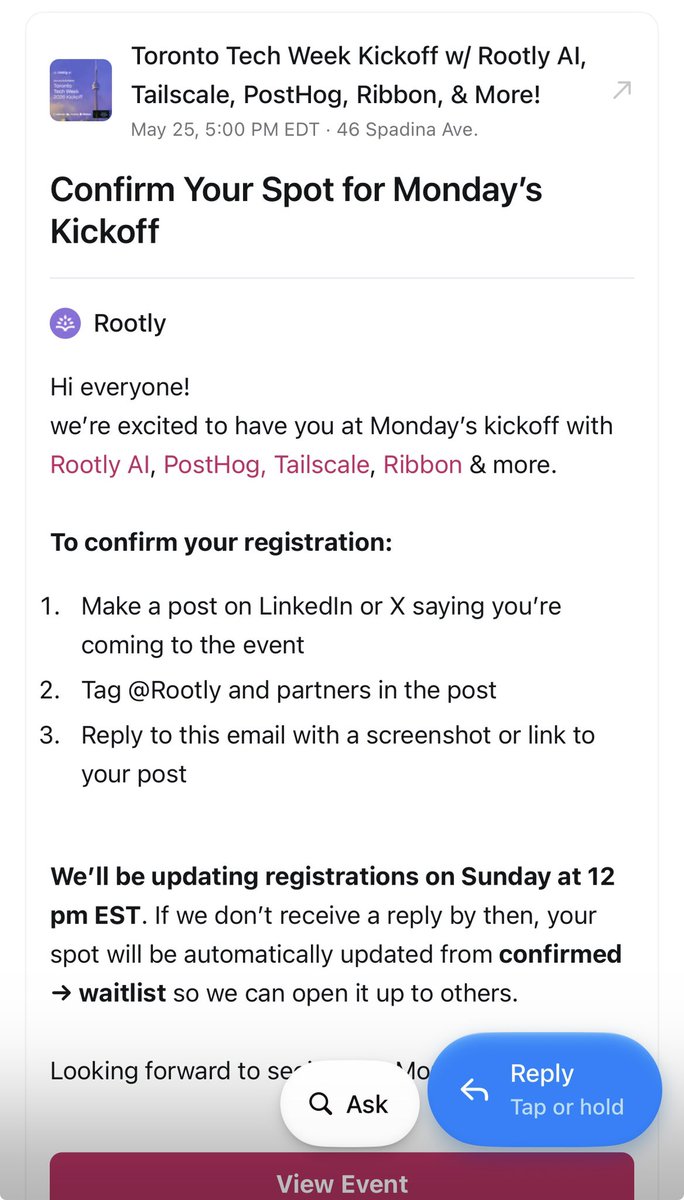The height and width of the screenshot is (1200, 684).
Task: Select the Toronto Tech Week Kickoff title
Action: click(x=358, y=75)
